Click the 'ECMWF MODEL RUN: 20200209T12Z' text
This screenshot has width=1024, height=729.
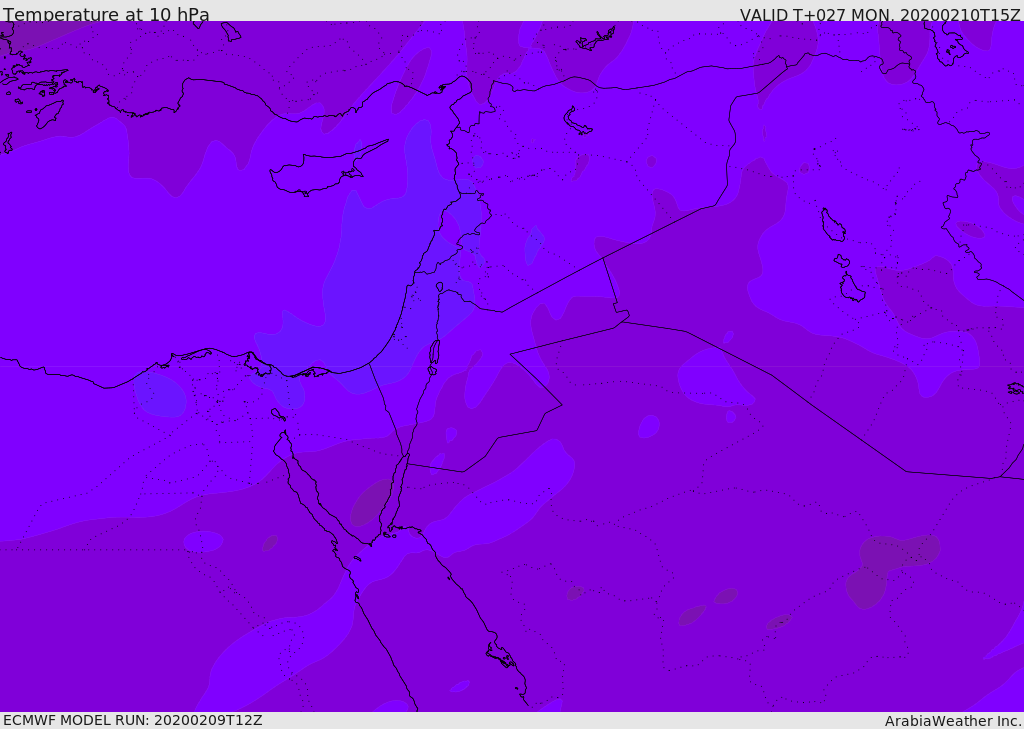133,721
